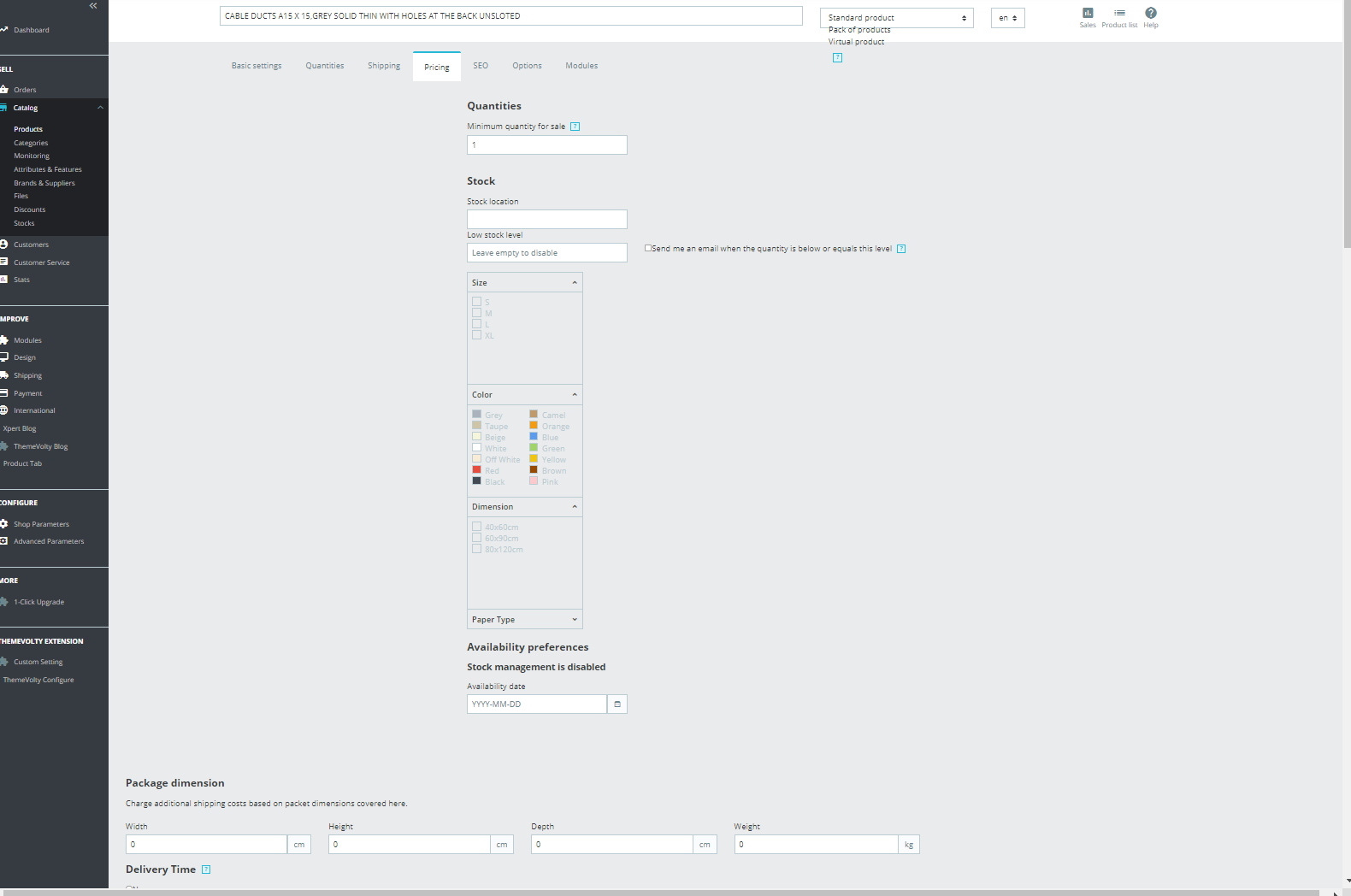Open Shipping in the Improve sidebar section
The width and height of the screenshot is (1351, 896).
pos(27,375)
